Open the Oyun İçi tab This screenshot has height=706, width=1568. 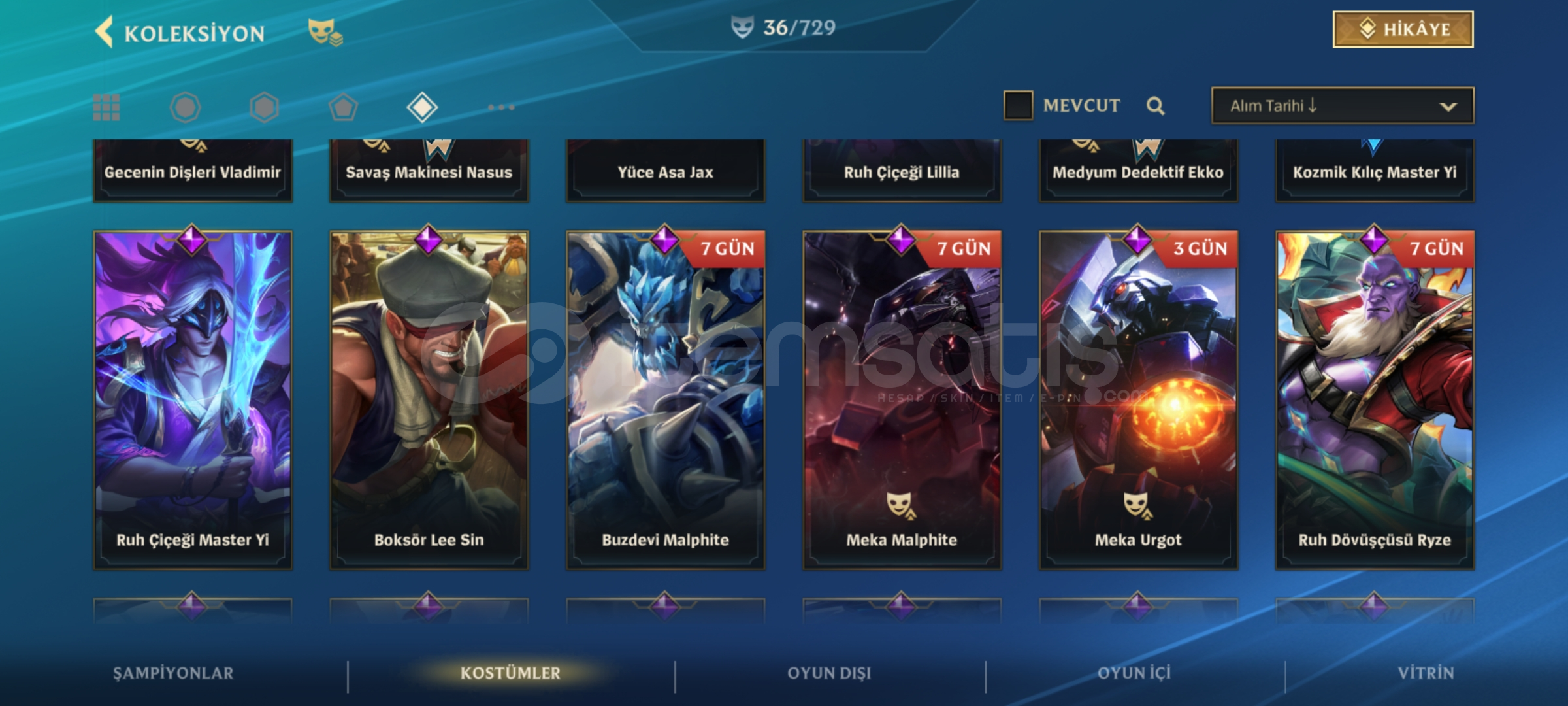[1134, 673]
